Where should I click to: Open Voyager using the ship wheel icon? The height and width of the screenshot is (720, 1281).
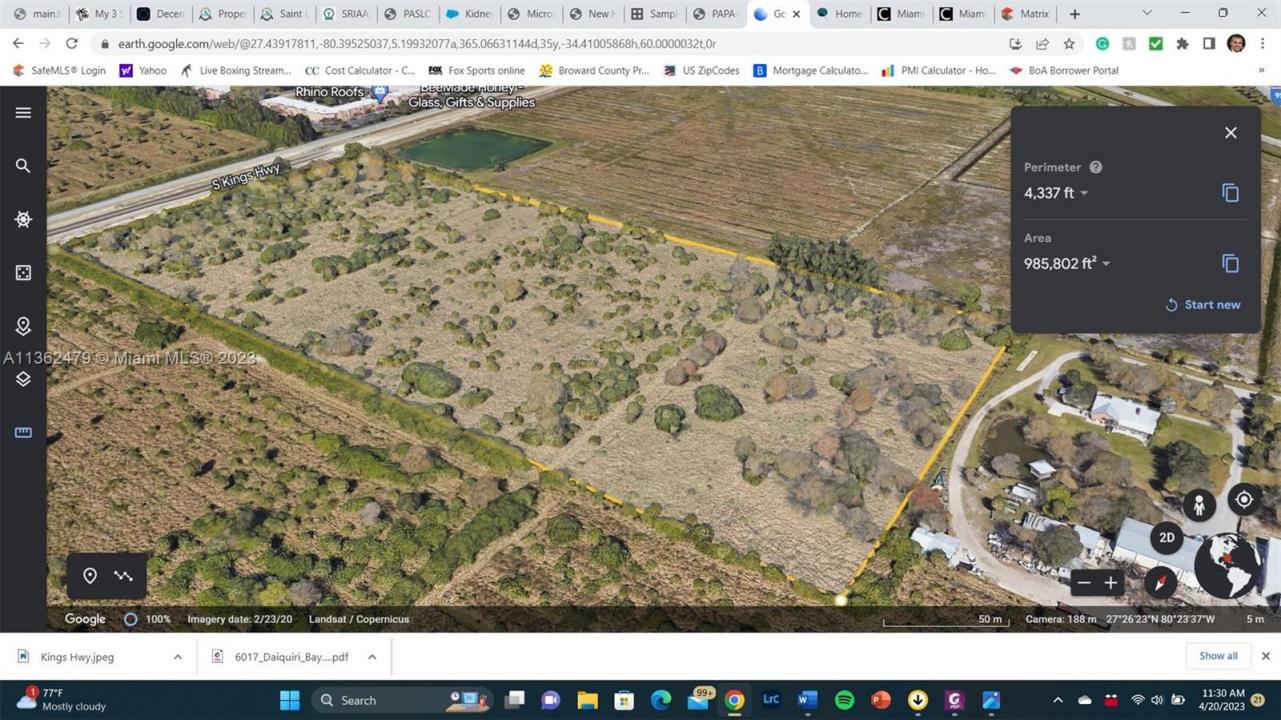[23, 219]
